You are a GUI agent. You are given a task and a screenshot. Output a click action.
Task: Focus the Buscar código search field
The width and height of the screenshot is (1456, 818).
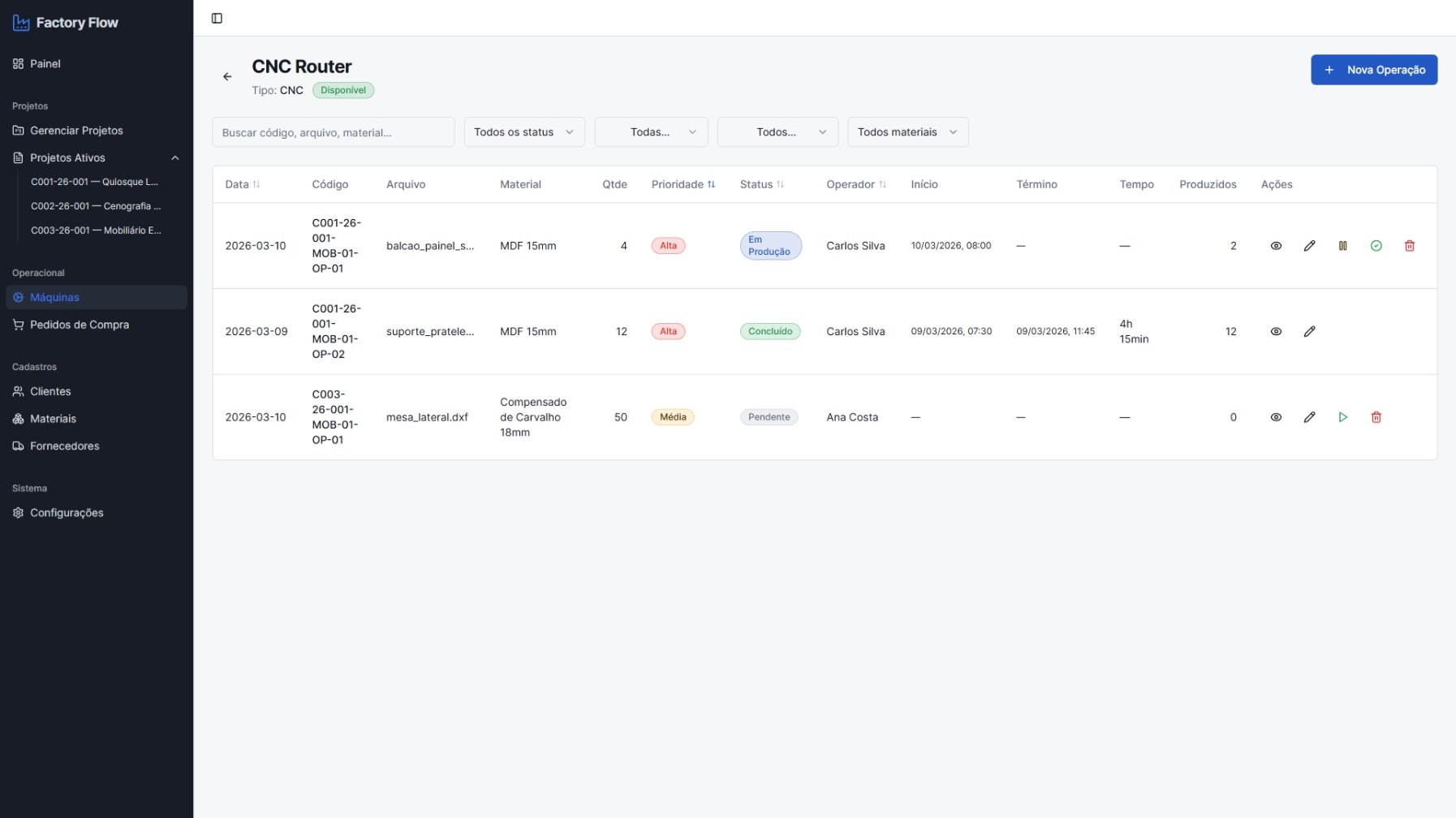[333, 132]
